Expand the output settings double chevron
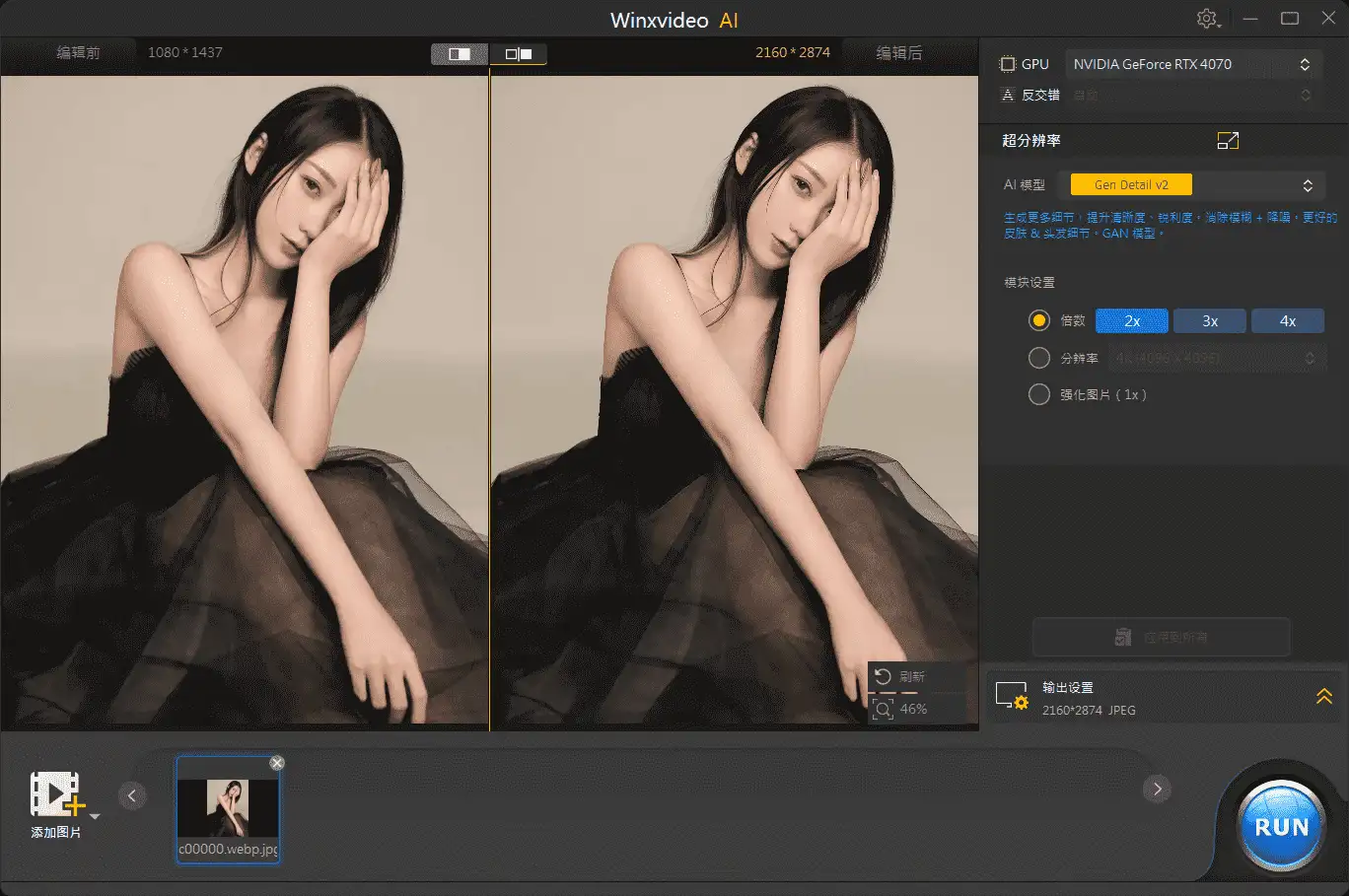1349x896 pixels. tap(1323, 697)
